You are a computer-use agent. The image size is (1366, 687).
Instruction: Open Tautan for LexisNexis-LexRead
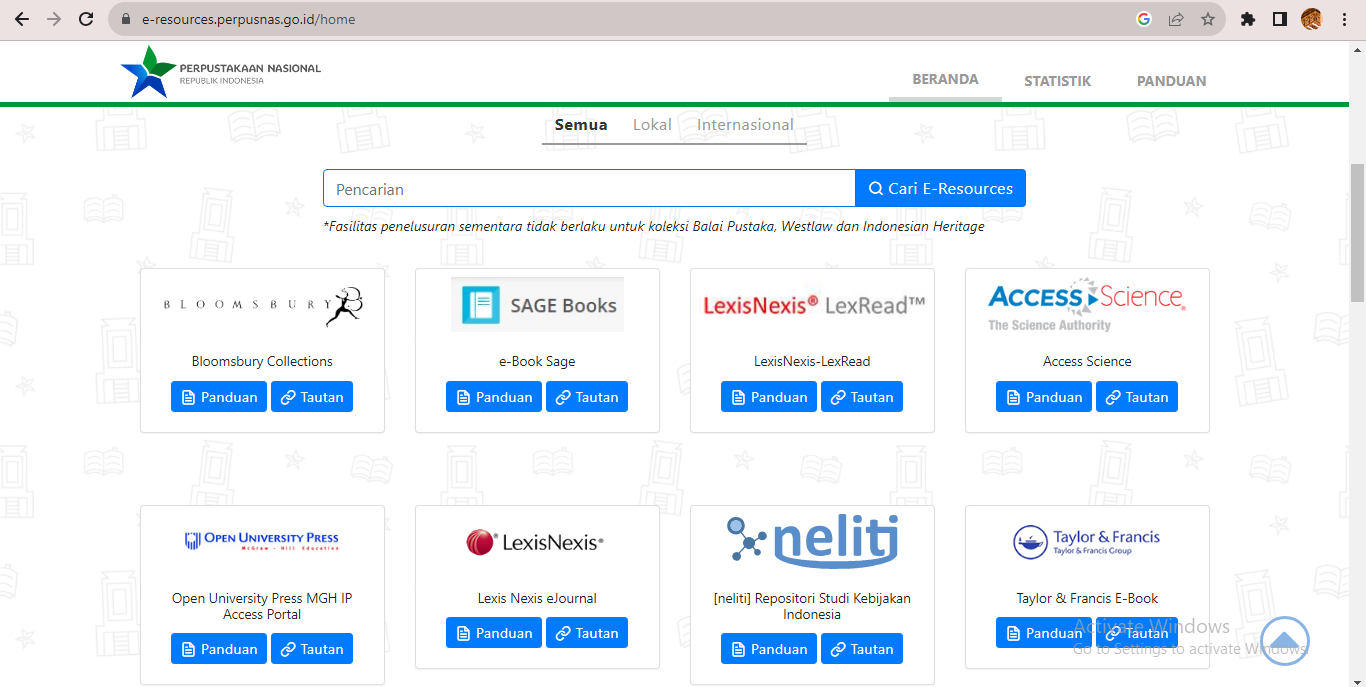(x=862, y=397)
